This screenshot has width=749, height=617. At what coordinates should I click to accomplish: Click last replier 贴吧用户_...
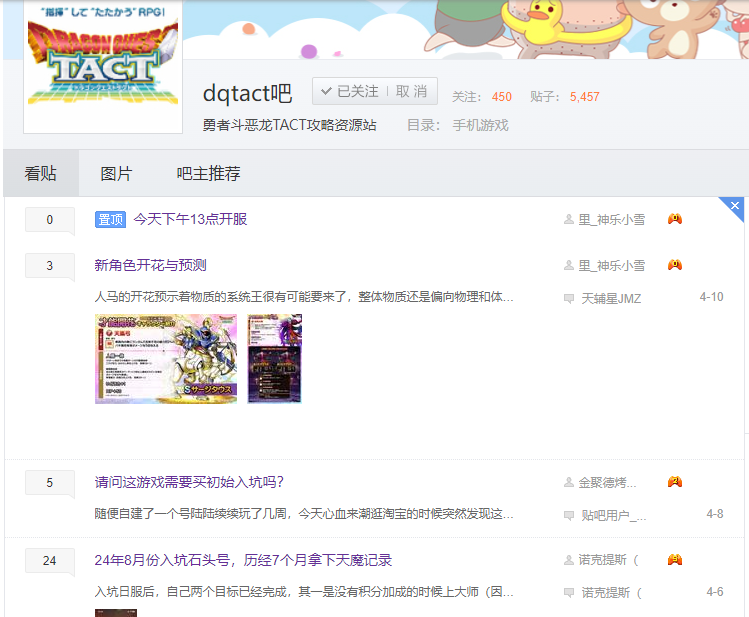[613, 516]
